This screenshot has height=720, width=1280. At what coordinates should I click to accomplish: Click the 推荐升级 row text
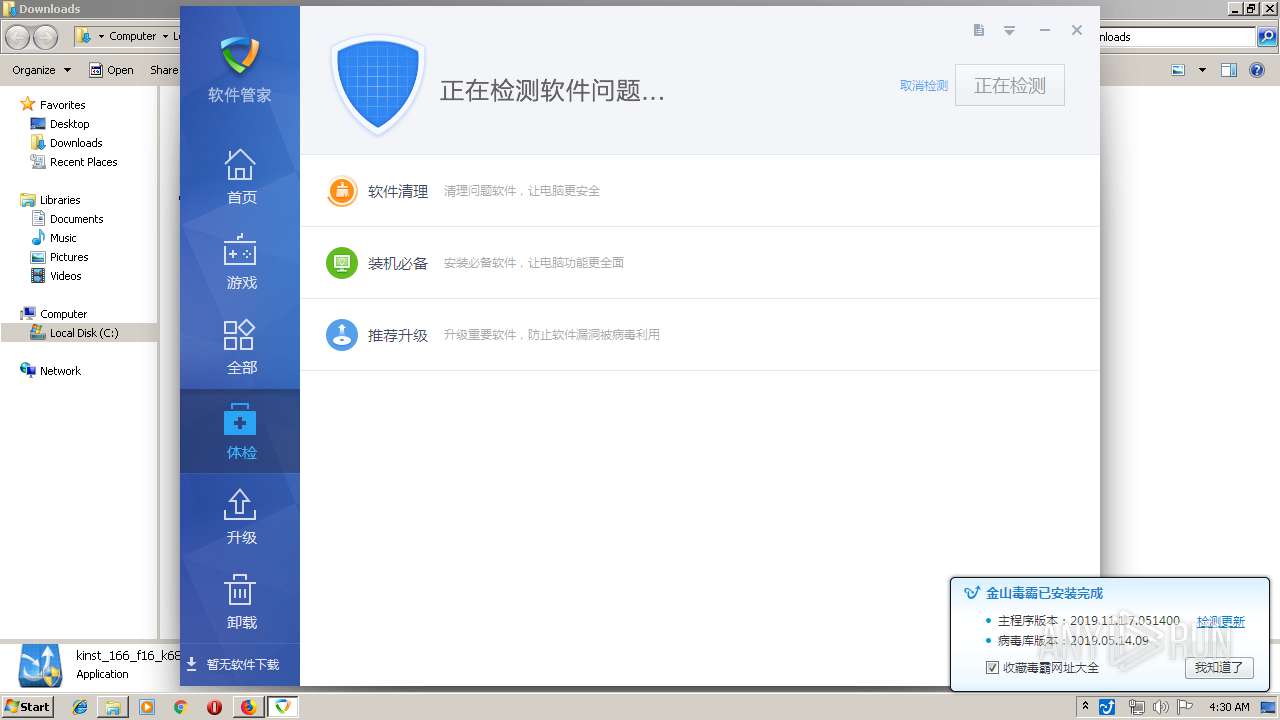click(x=398, y=335)
